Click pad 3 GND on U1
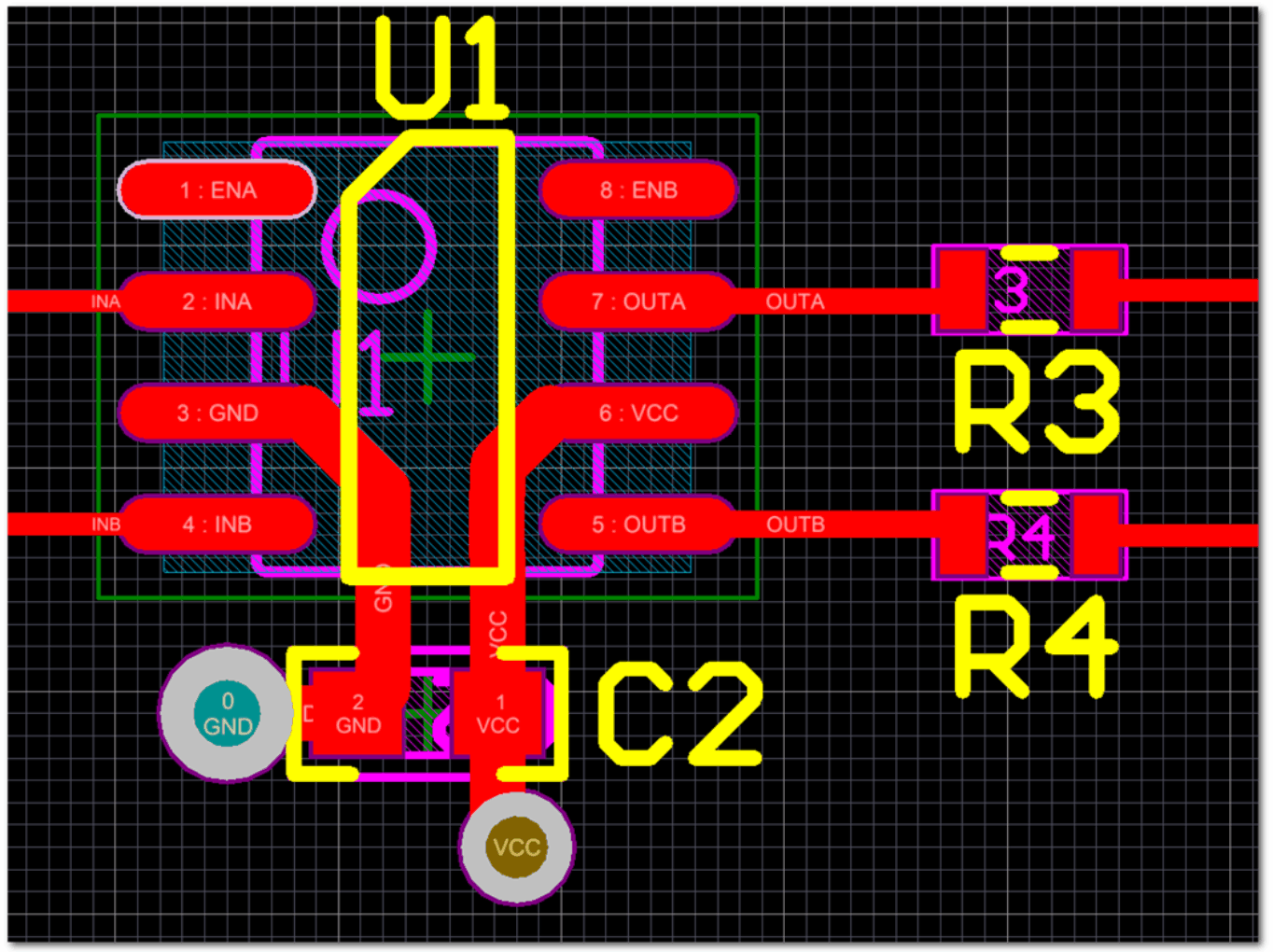Image resolution: width=1273 pixels, height=952 pixels. [217, 413]
